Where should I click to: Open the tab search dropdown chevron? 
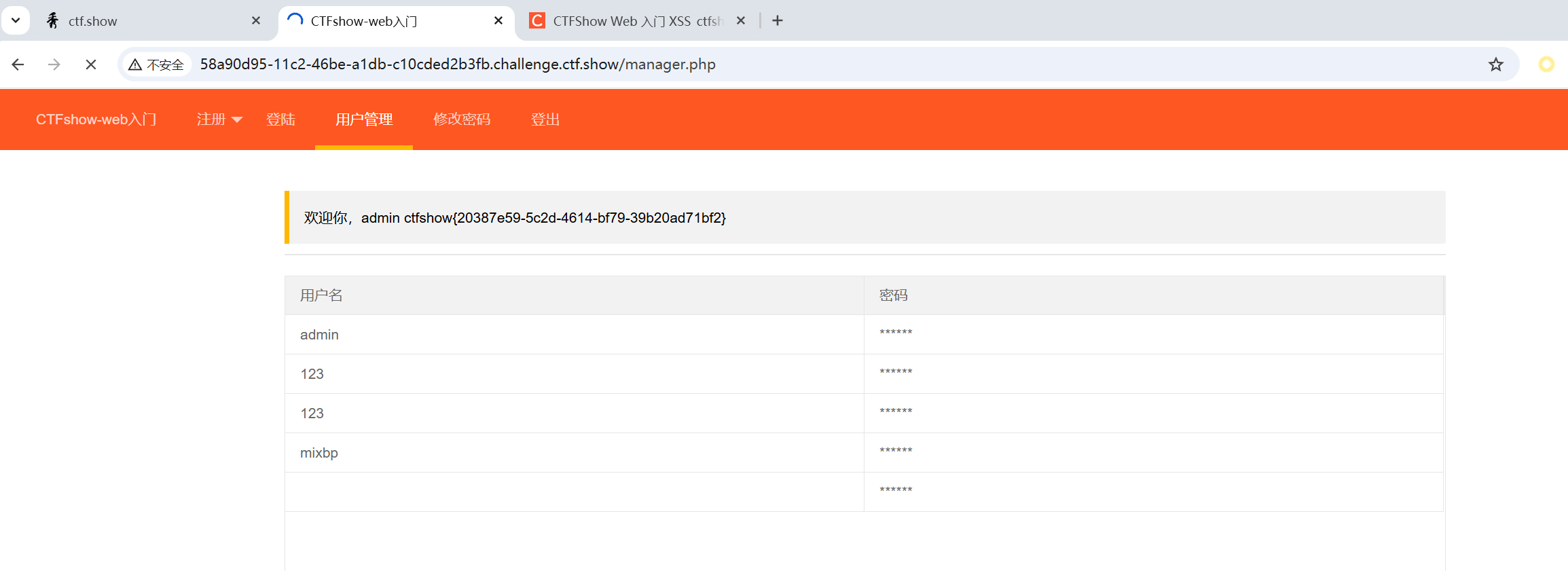click(16, 21)
